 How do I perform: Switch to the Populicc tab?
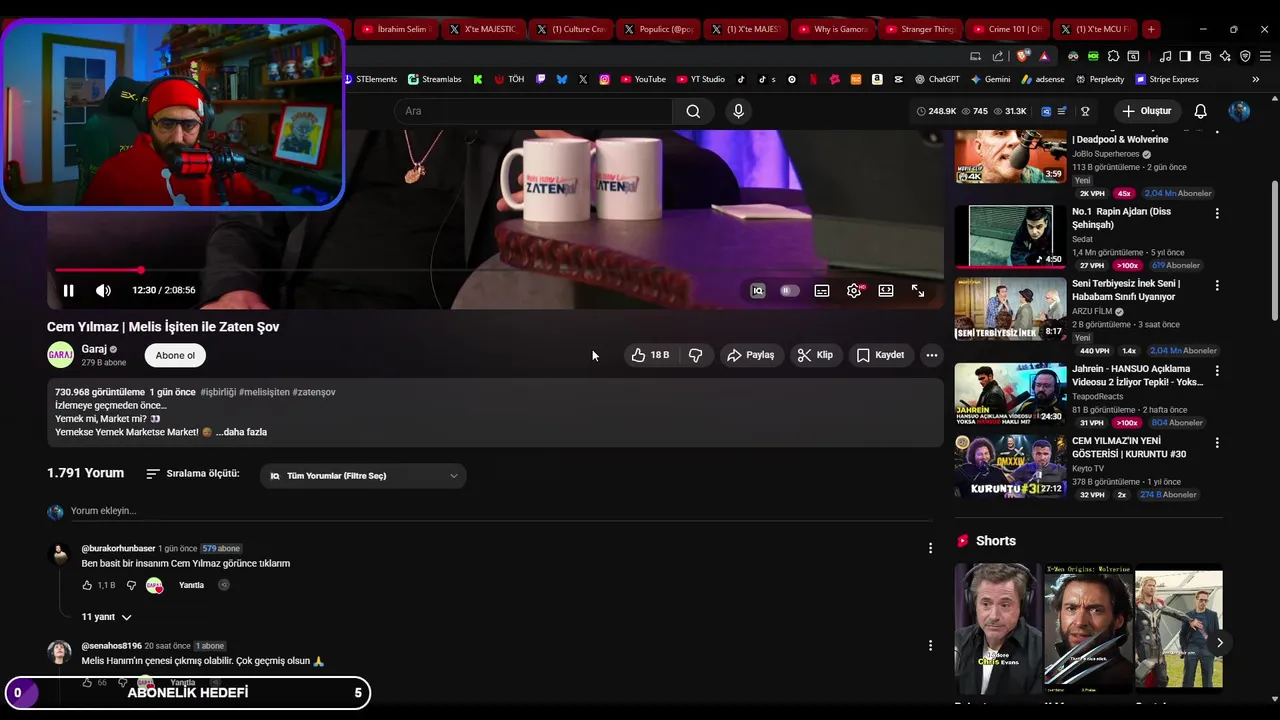point(658,29)
